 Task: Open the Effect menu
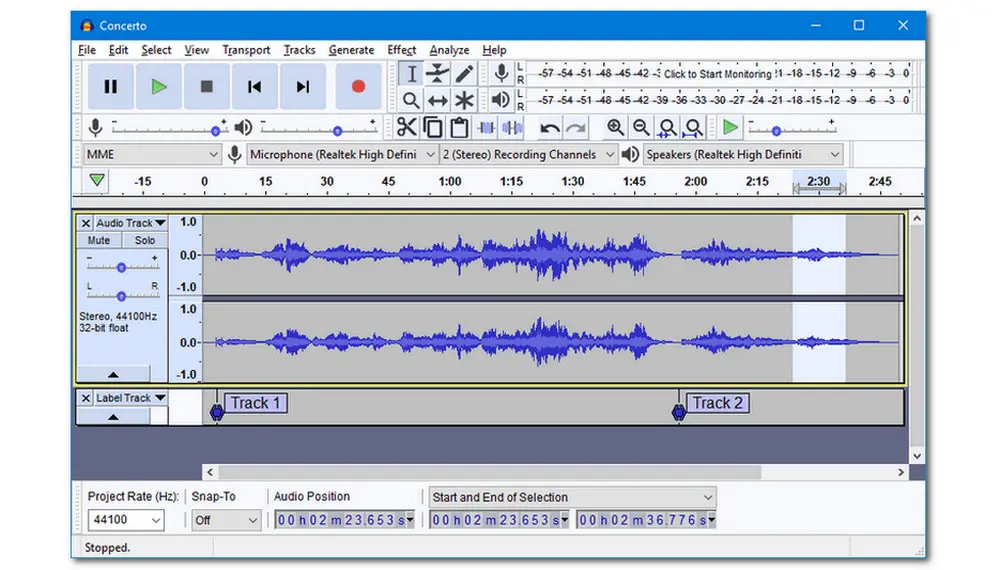[401, 50]
